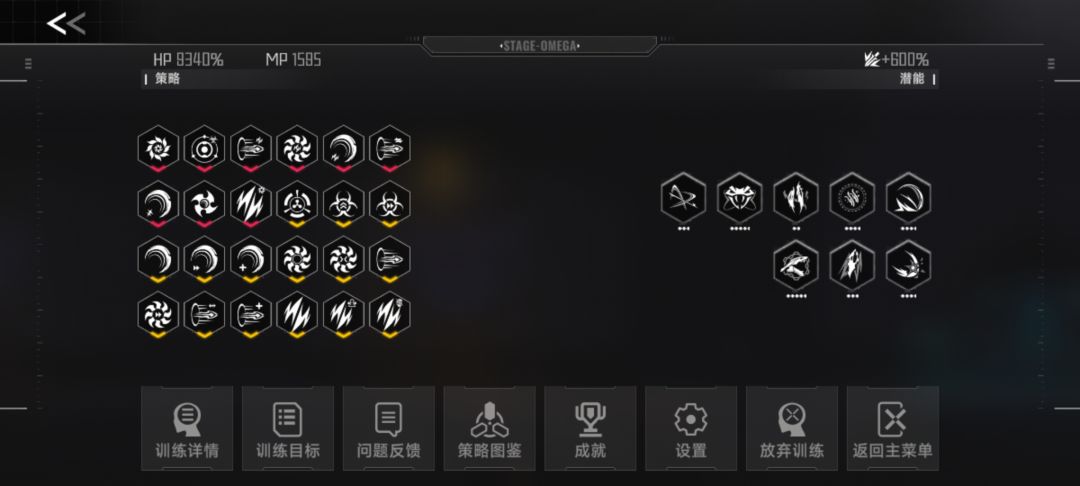Choose the bullet strategy with plus sign
The height and width of the screenshot is (486, 1080).
(251, 315)
